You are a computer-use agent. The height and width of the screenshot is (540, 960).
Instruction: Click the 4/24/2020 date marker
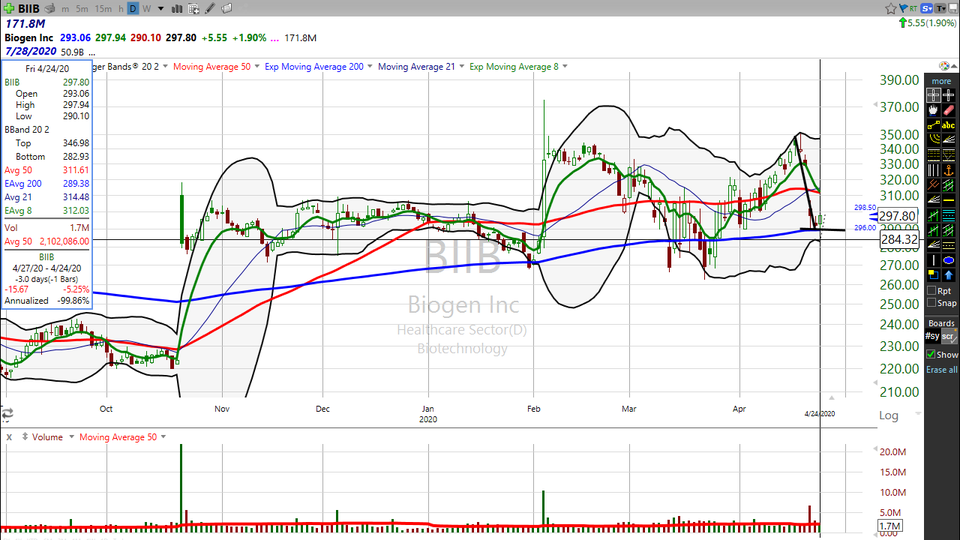[819, 414]
